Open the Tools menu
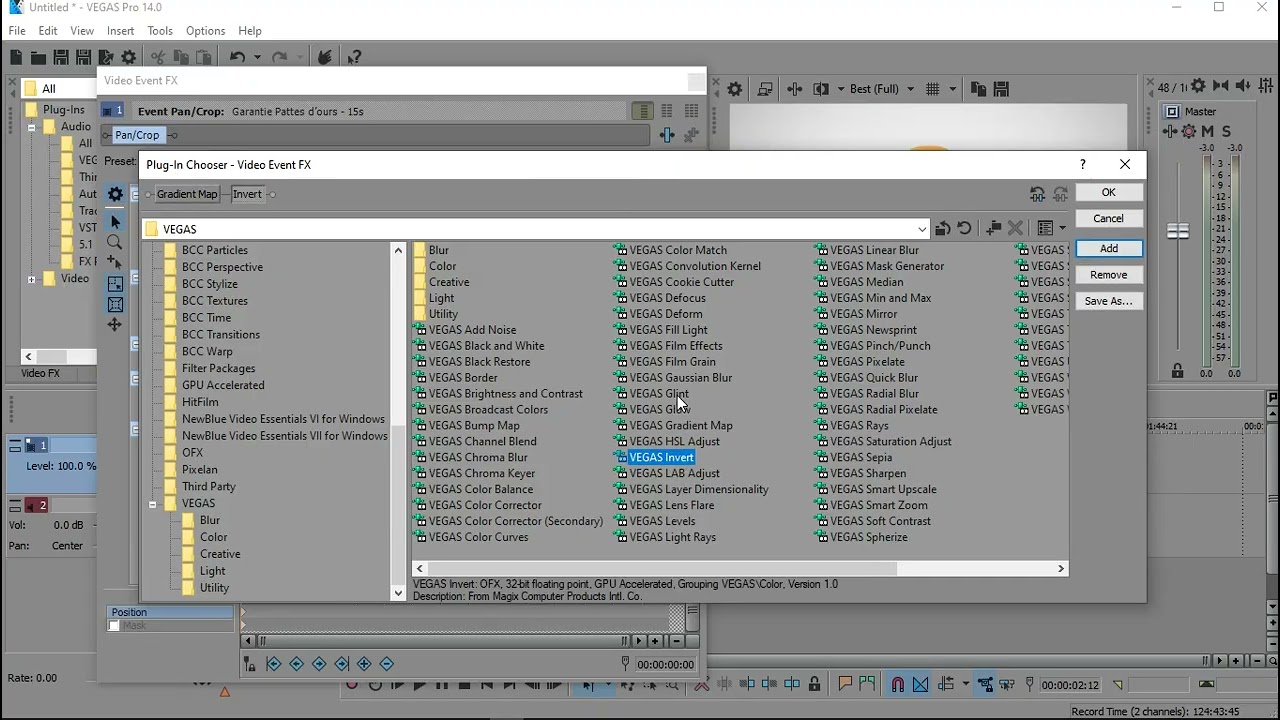Image resolution: width=1280 pixels, height=720 pixels. [160, 31]
